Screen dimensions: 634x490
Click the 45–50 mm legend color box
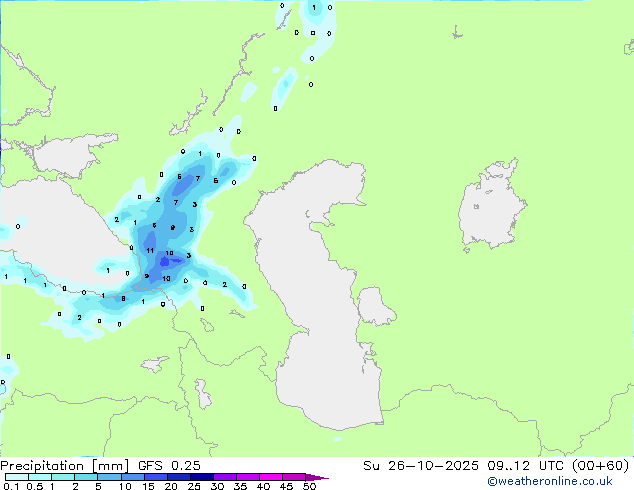(294, 477)
